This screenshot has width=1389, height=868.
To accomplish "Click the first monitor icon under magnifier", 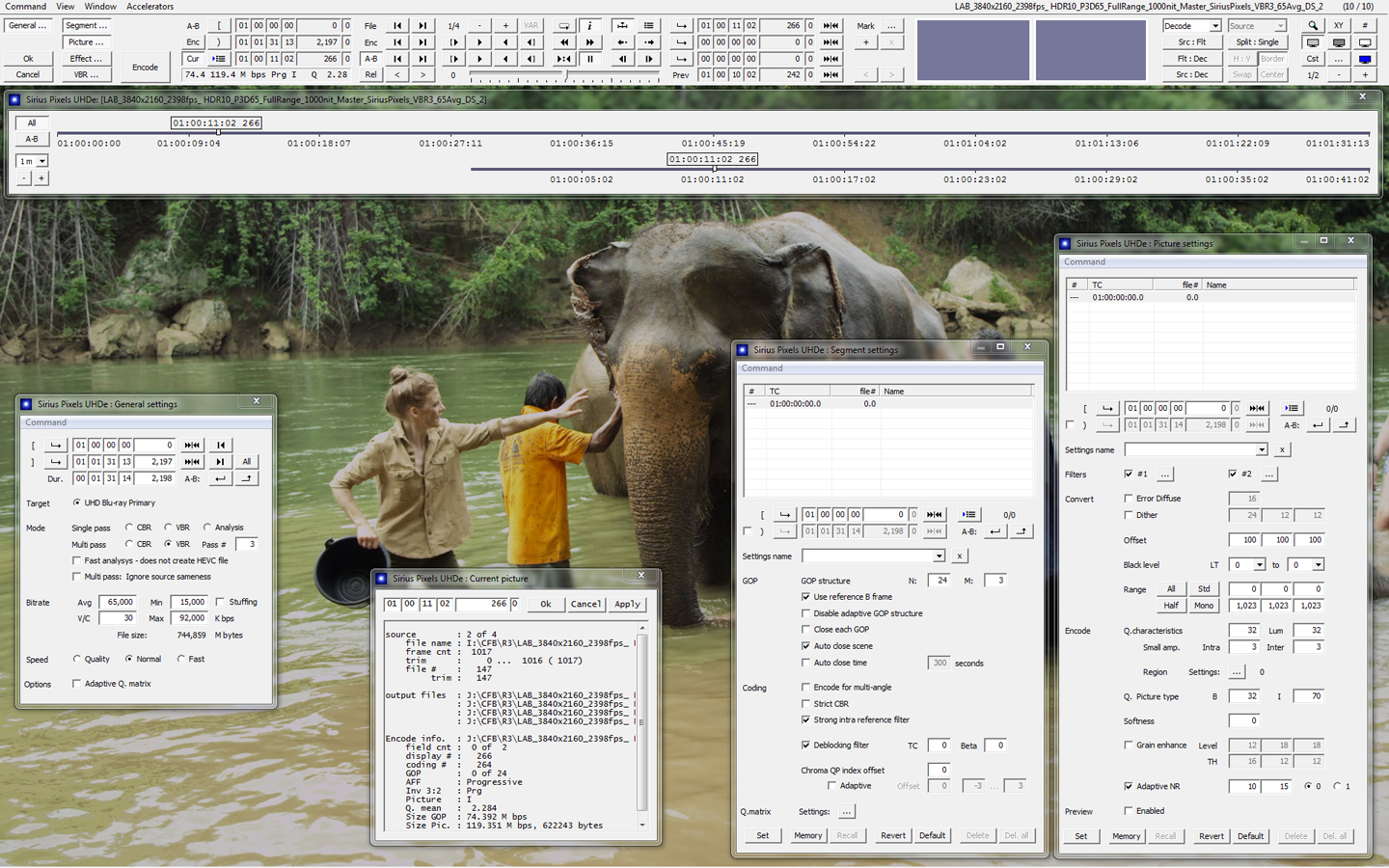I will (1313, 42).
